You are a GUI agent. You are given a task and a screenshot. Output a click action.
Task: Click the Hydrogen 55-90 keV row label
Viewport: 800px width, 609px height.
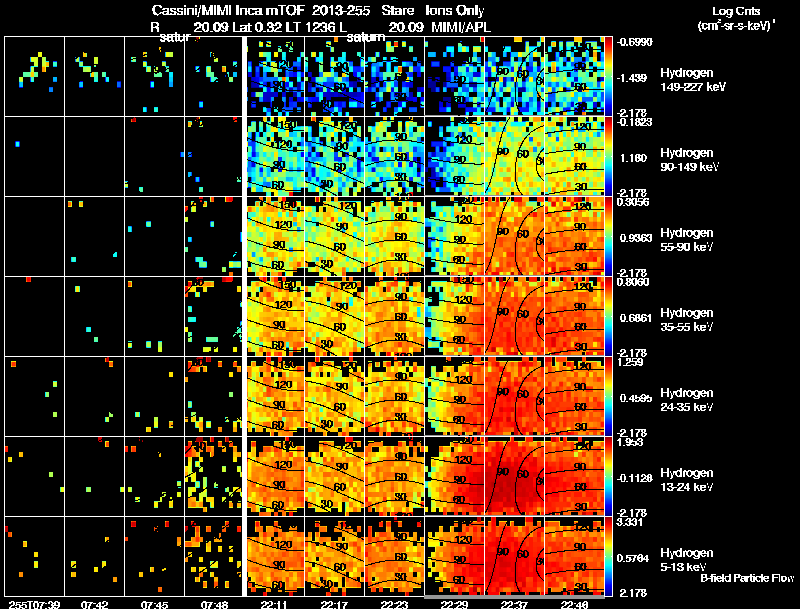pyautogui.click(x=687, y=240)
